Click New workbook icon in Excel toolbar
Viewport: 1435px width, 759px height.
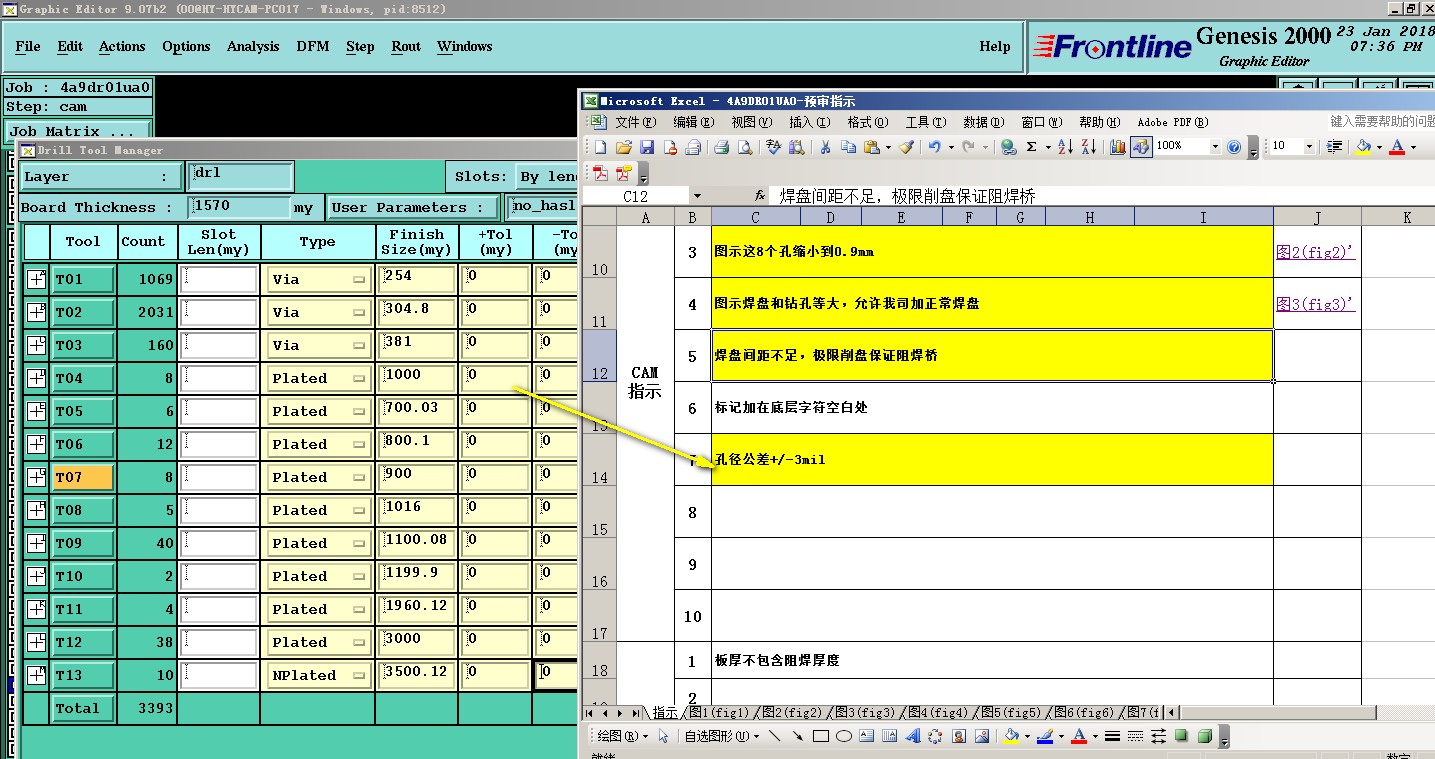[x=600, y=146]
